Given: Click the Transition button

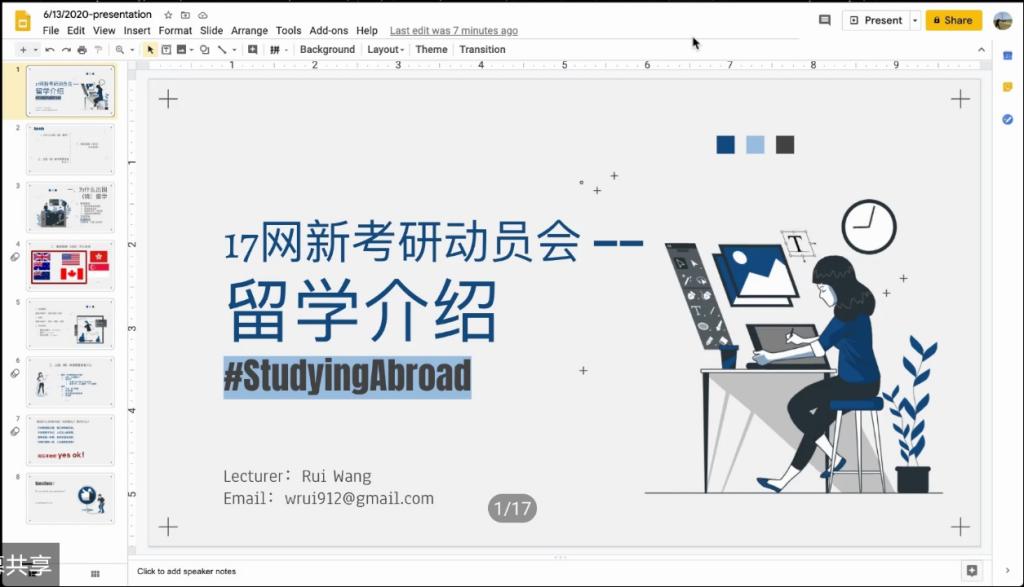Looking at the screenshot, I should click(x=482, y=49).
